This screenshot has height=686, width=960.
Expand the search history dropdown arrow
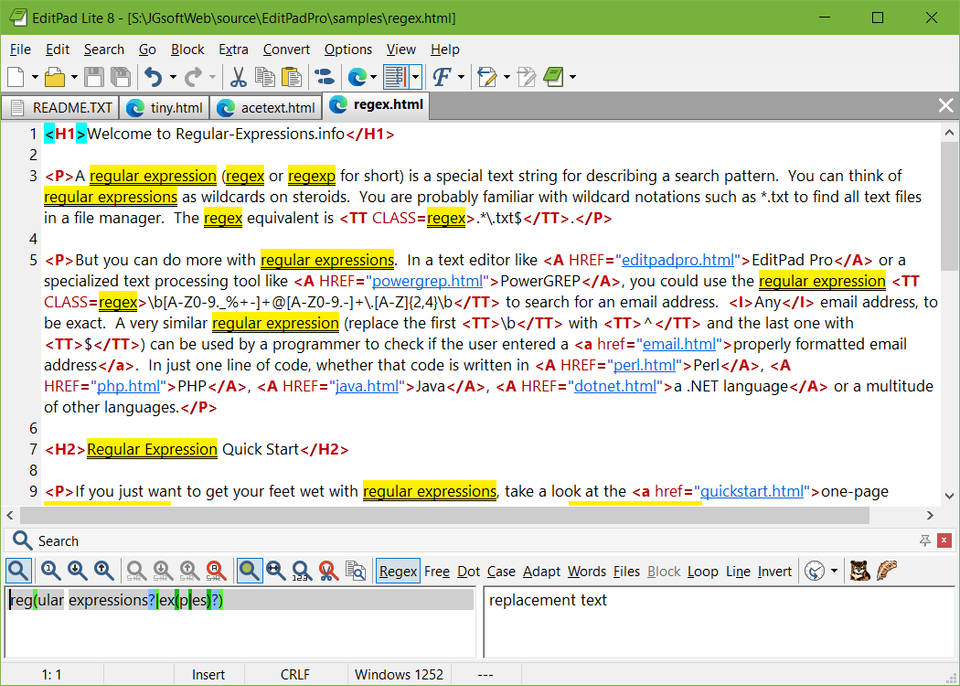[x=834, y=571]
